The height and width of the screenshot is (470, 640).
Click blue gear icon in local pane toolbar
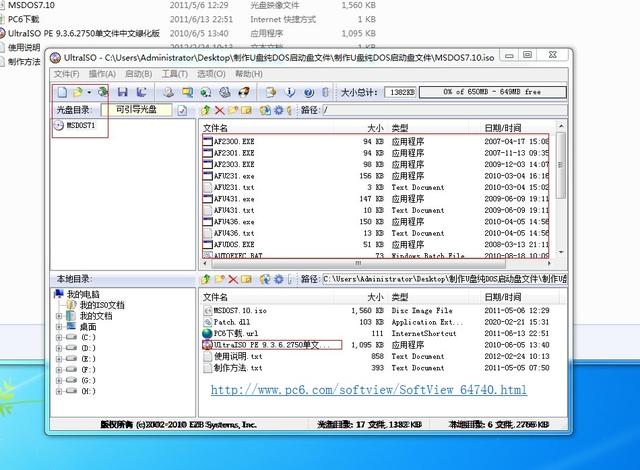pos(278,279)
